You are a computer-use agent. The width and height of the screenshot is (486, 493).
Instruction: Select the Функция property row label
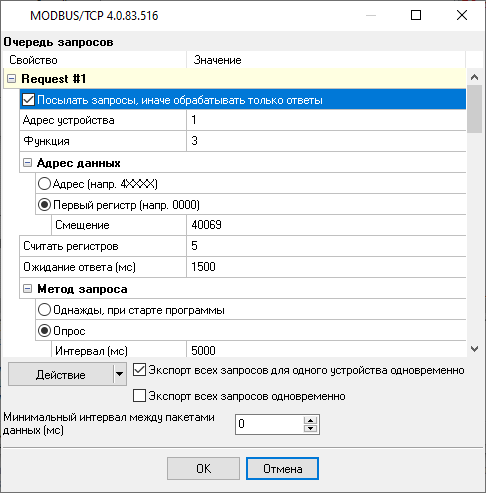click(x=46, y=141)
